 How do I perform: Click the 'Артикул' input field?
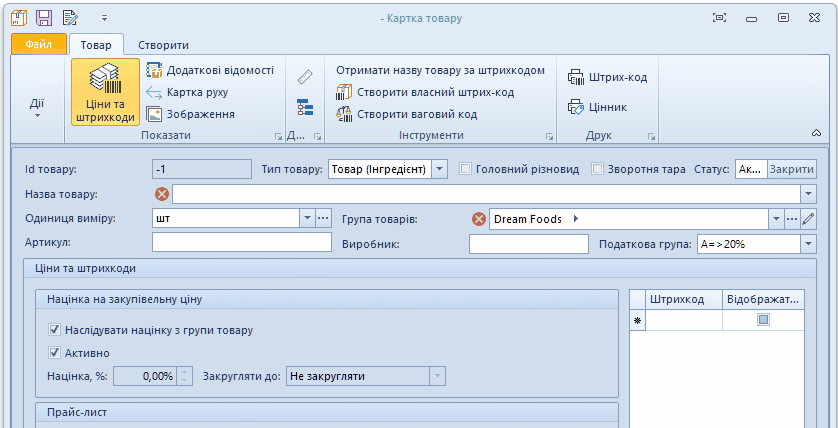[x=241, y=243]
